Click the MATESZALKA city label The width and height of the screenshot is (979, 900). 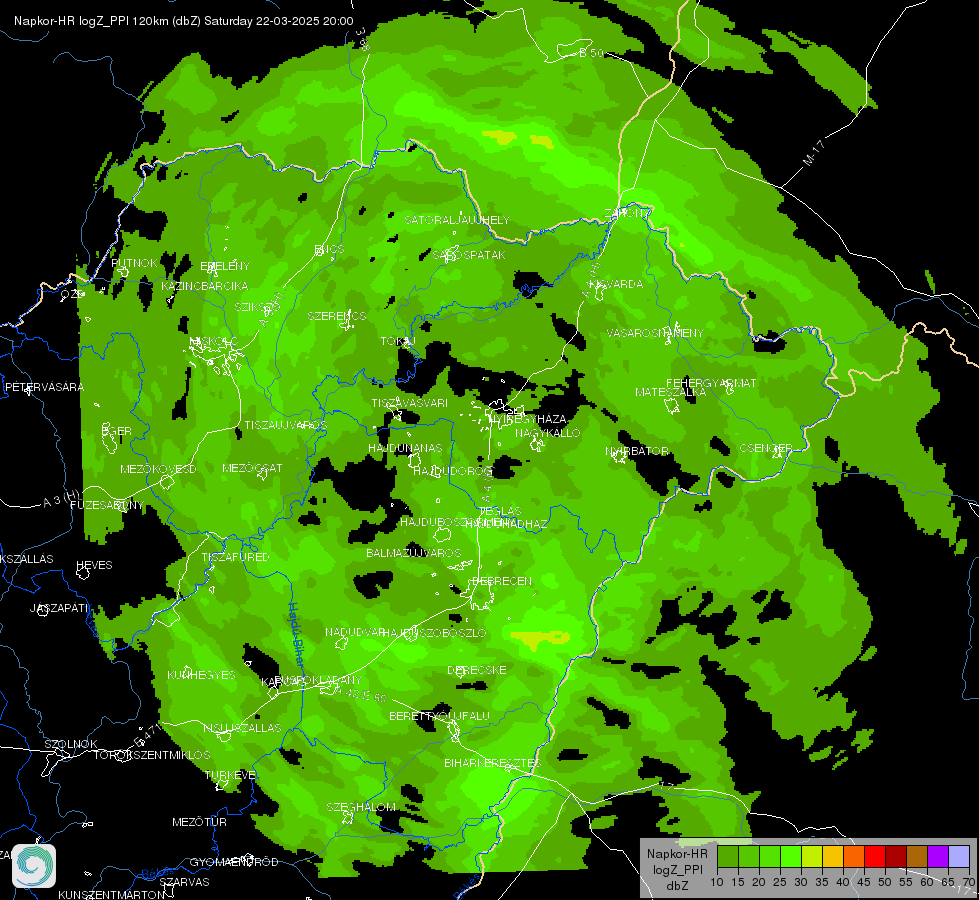671,392
